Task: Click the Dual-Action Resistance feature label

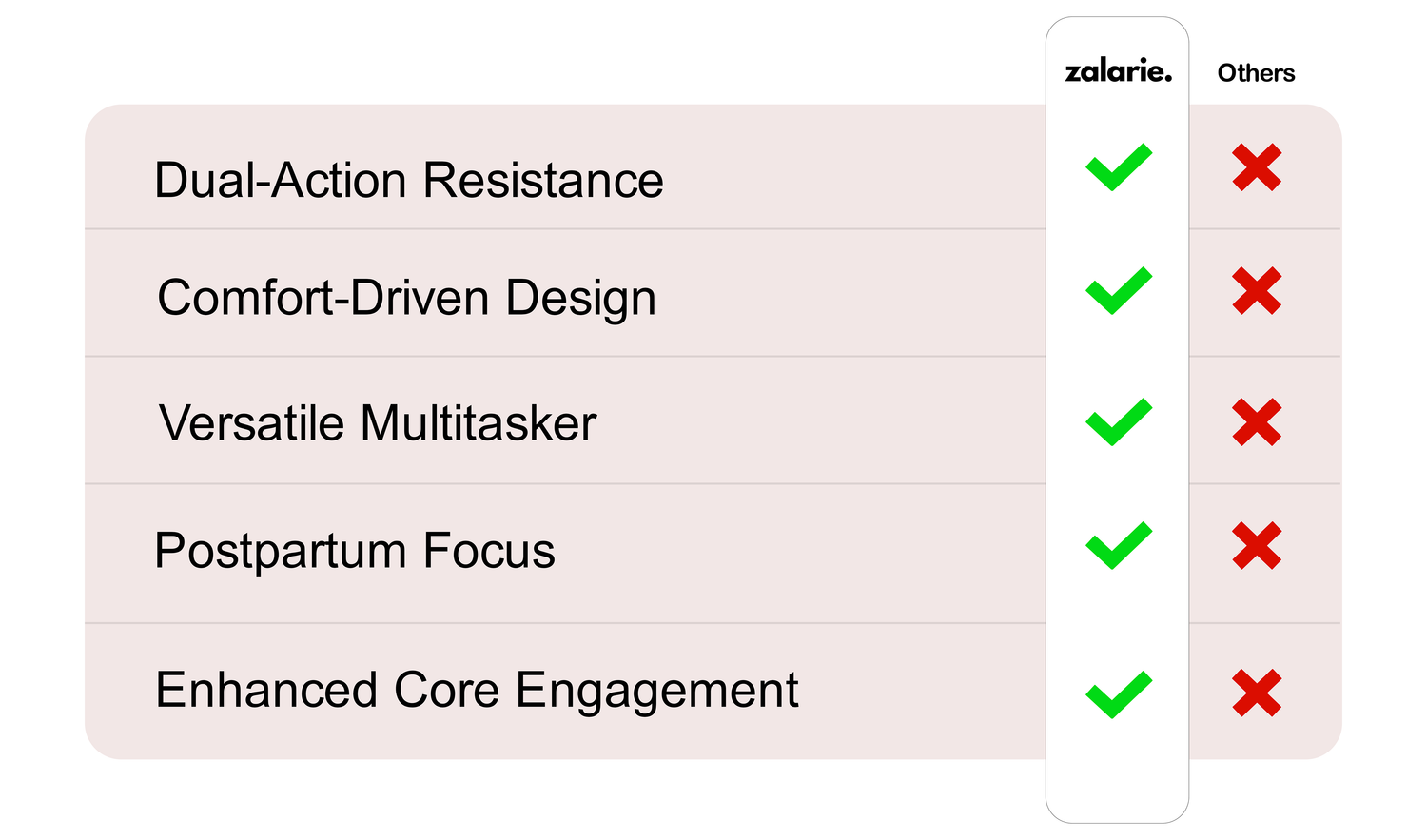Action: point(408,180)
